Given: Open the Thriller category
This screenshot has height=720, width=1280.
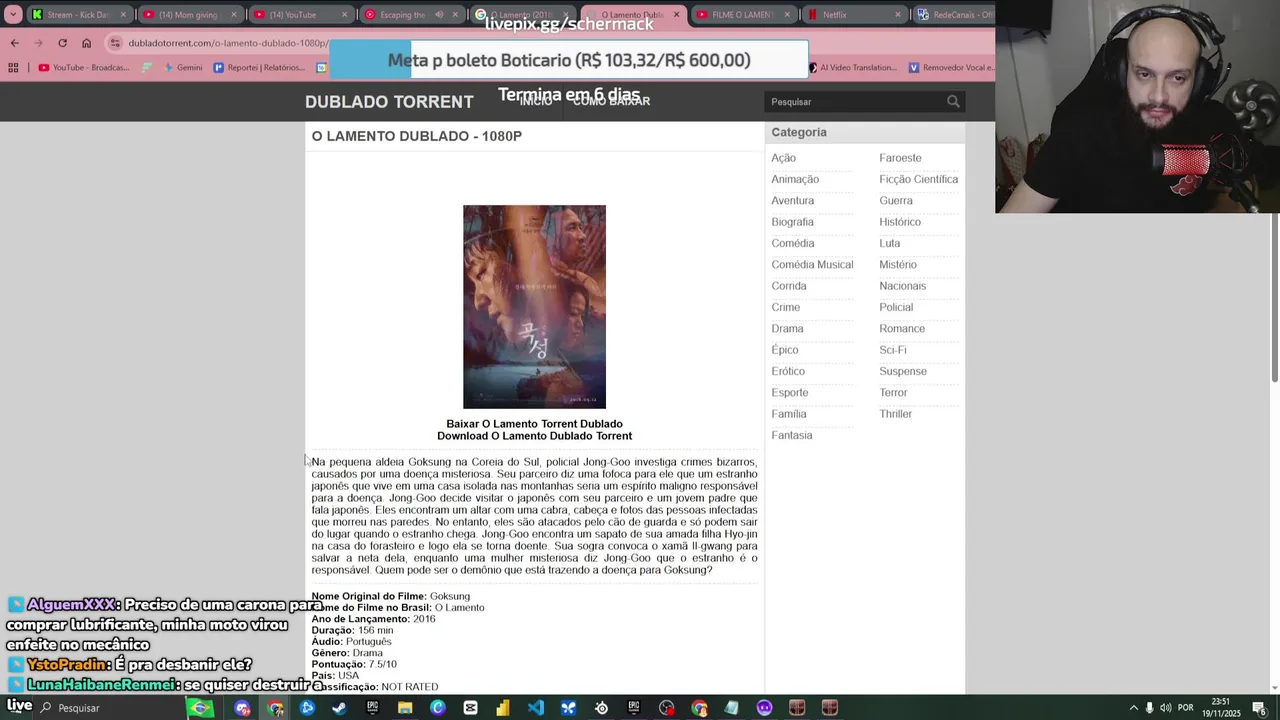Looking at the screenshot, I should tap(895, 414).
